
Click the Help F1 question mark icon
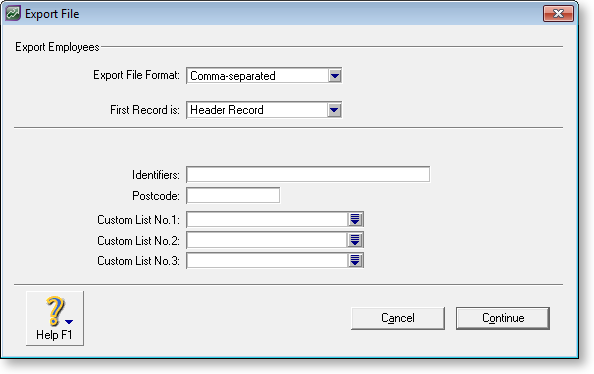(55, 311)
